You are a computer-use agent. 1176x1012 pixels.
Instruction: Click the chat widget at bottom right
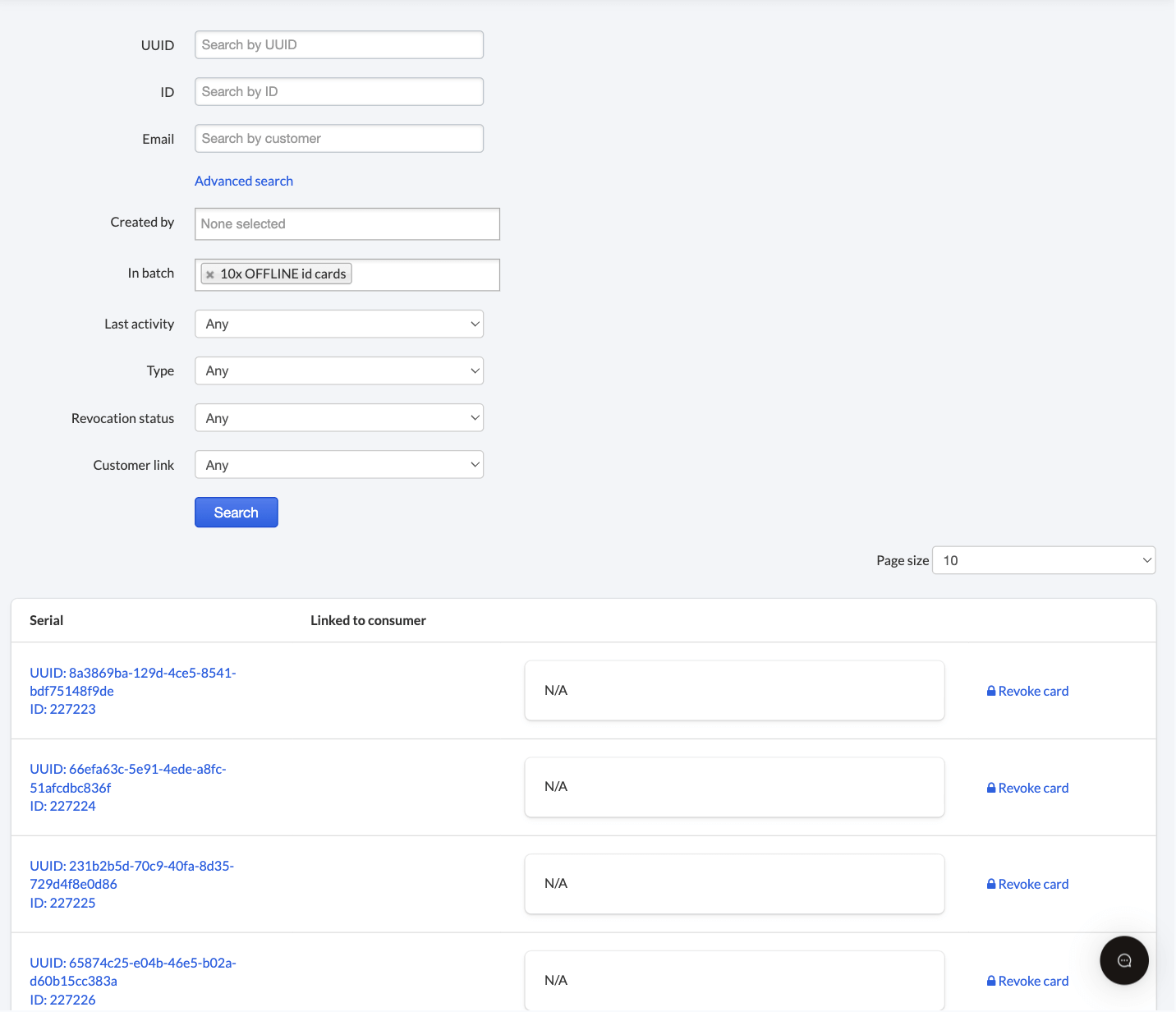tap(1124, 959)
